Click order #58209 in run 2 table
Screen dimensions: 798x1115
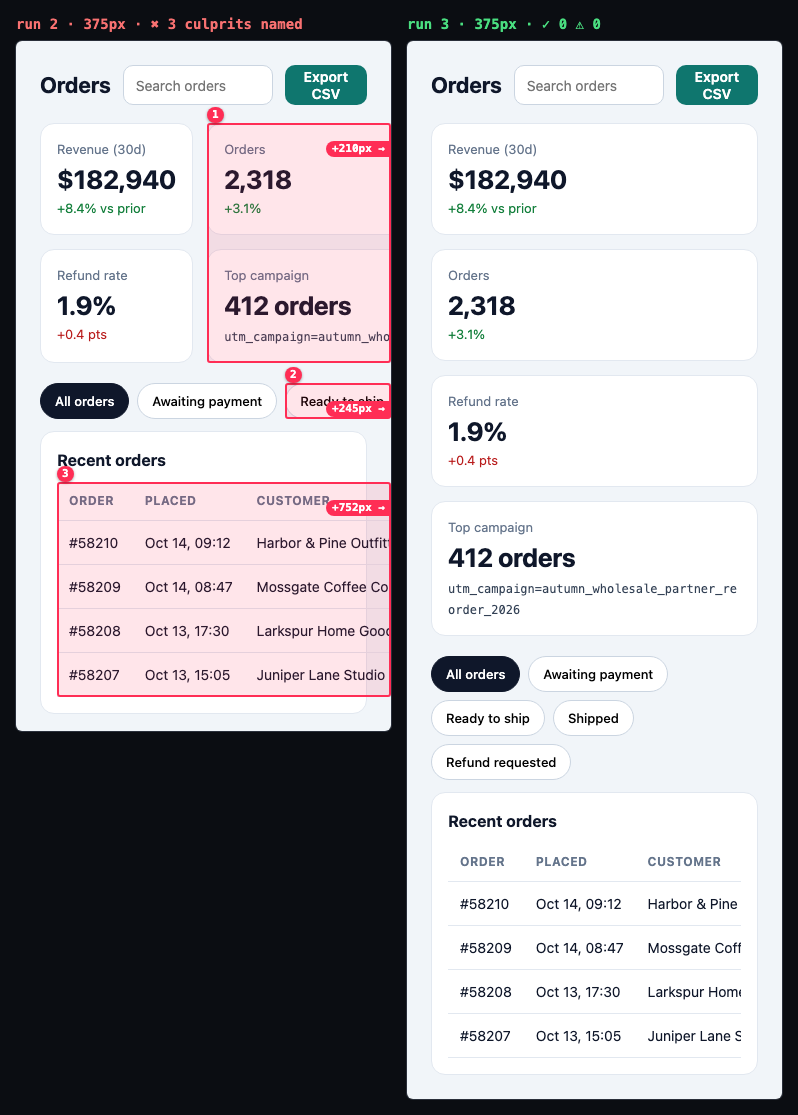point(95,587)
